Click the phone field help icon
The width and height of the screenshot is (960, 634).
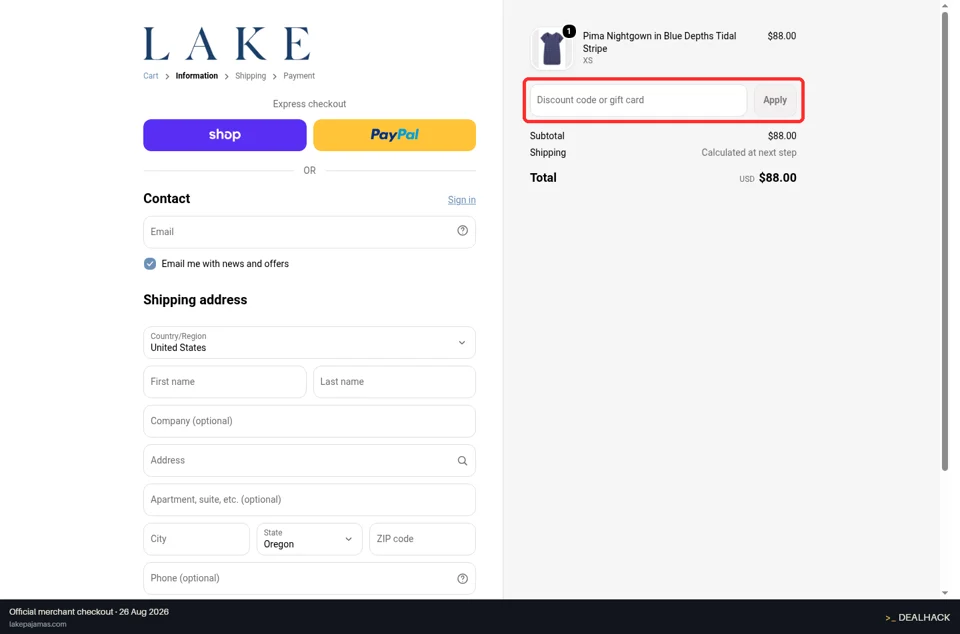coord(462,579)
